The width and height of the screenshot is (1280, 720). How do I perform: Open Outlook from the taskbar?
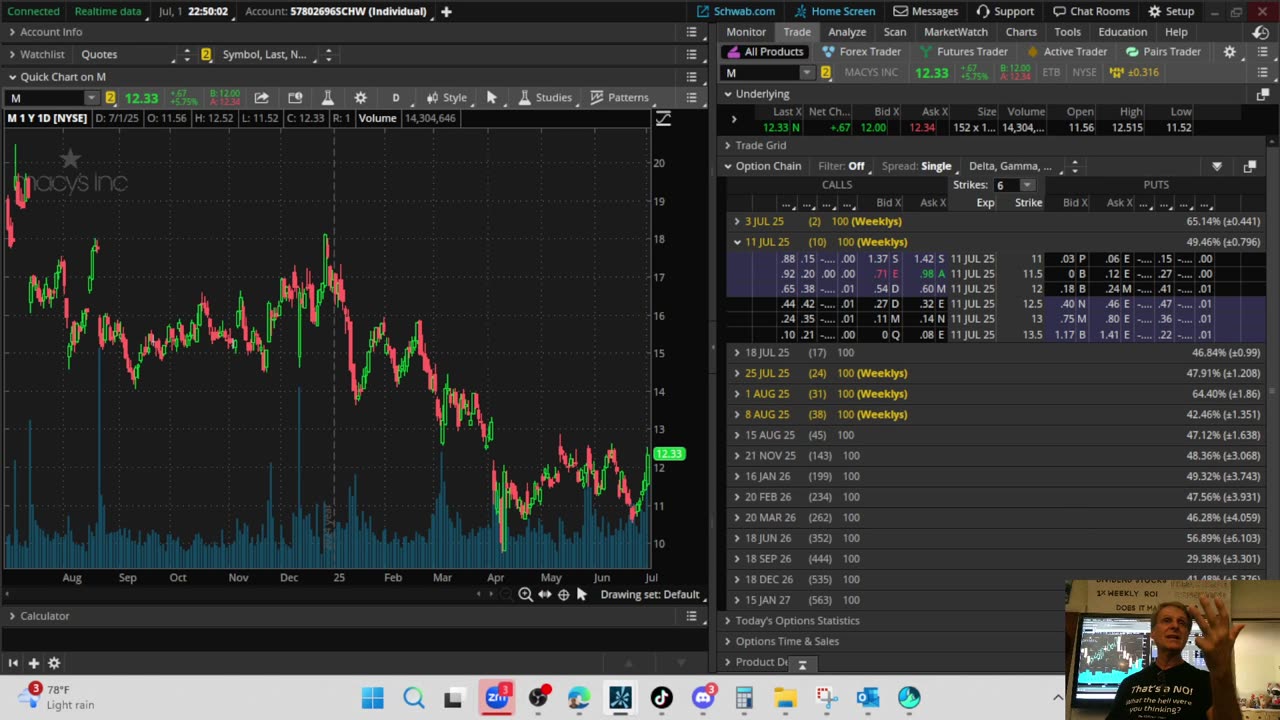point(867,697)
